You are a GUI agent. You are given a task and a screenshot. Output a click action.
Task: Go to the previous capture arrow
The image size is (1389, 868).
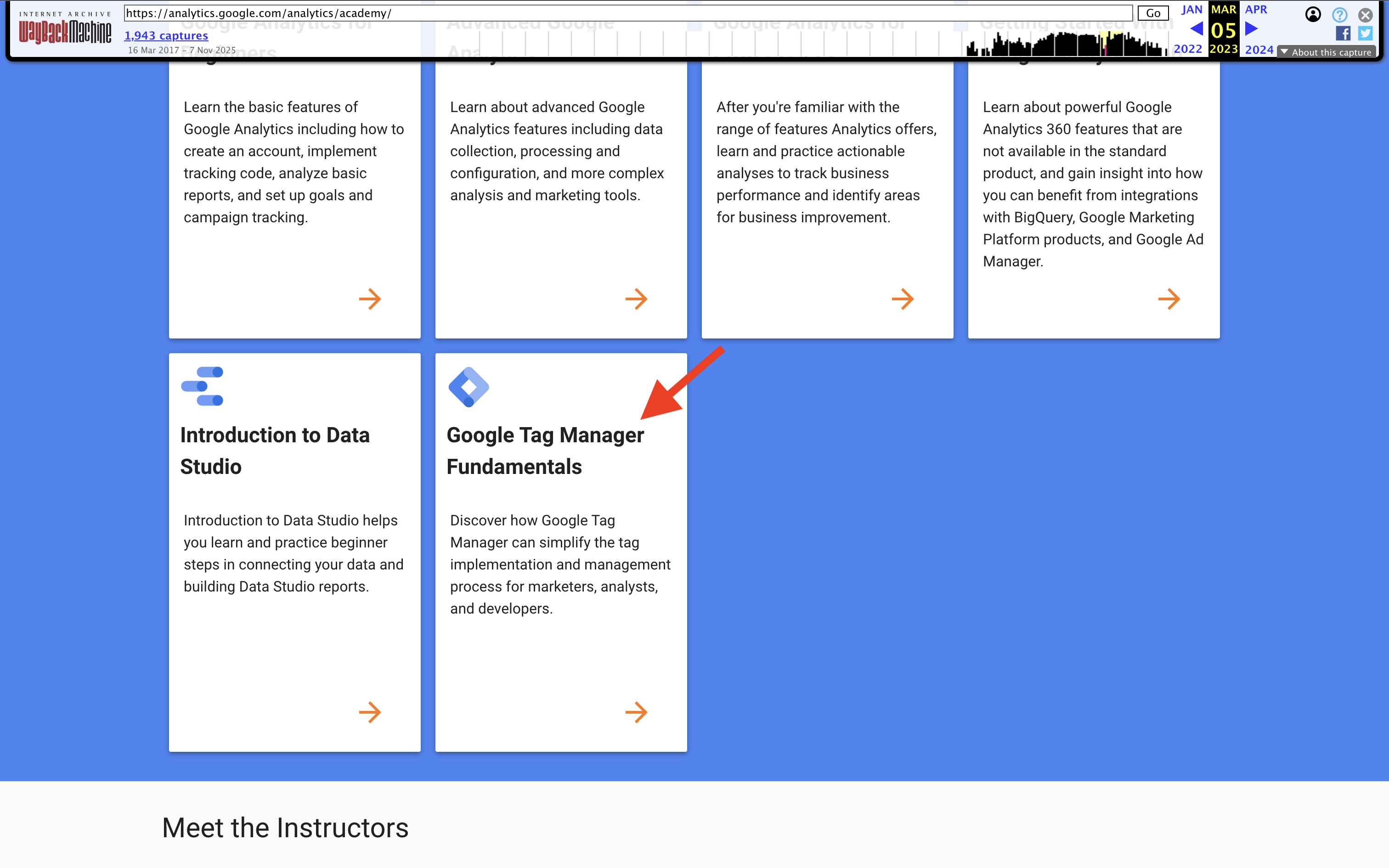coord(1197,28)
